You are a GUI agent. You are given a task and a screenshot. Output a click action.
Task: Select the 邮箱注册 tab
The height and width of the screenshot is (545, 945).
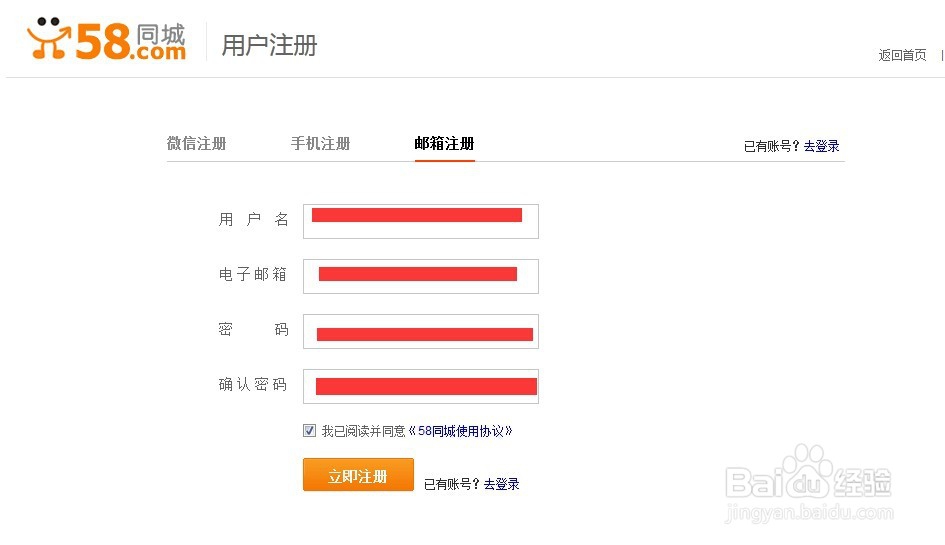pyautogui.click(x=445, y=143)
